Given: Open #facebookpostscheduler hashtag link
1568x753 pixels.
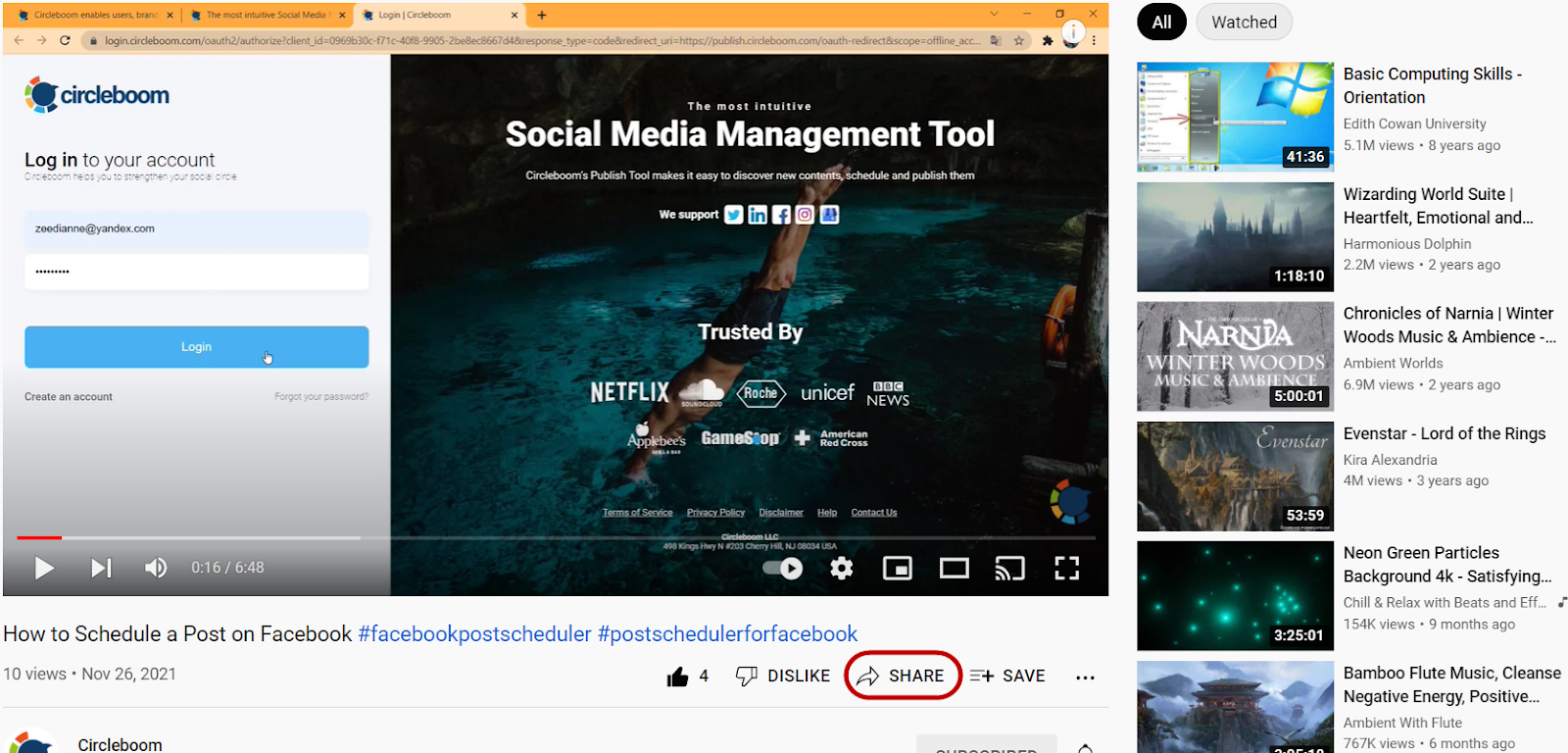Looking at the screenshot, I should pyautogui.click(x=474, y=634).
